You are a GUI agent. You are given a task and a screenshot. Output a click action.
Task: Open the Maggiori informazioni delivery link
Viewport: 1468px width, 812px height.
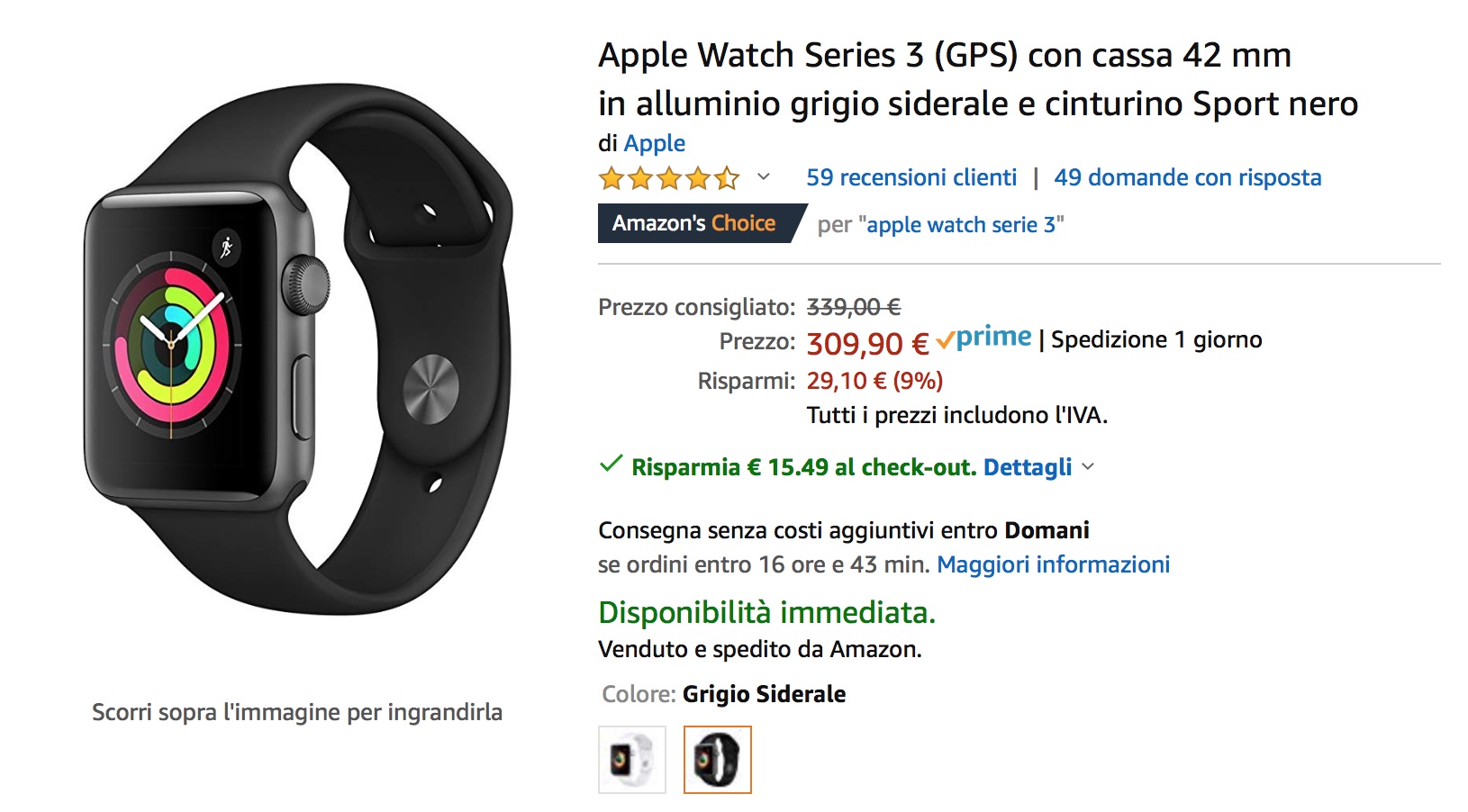[x=1053, y=564]
